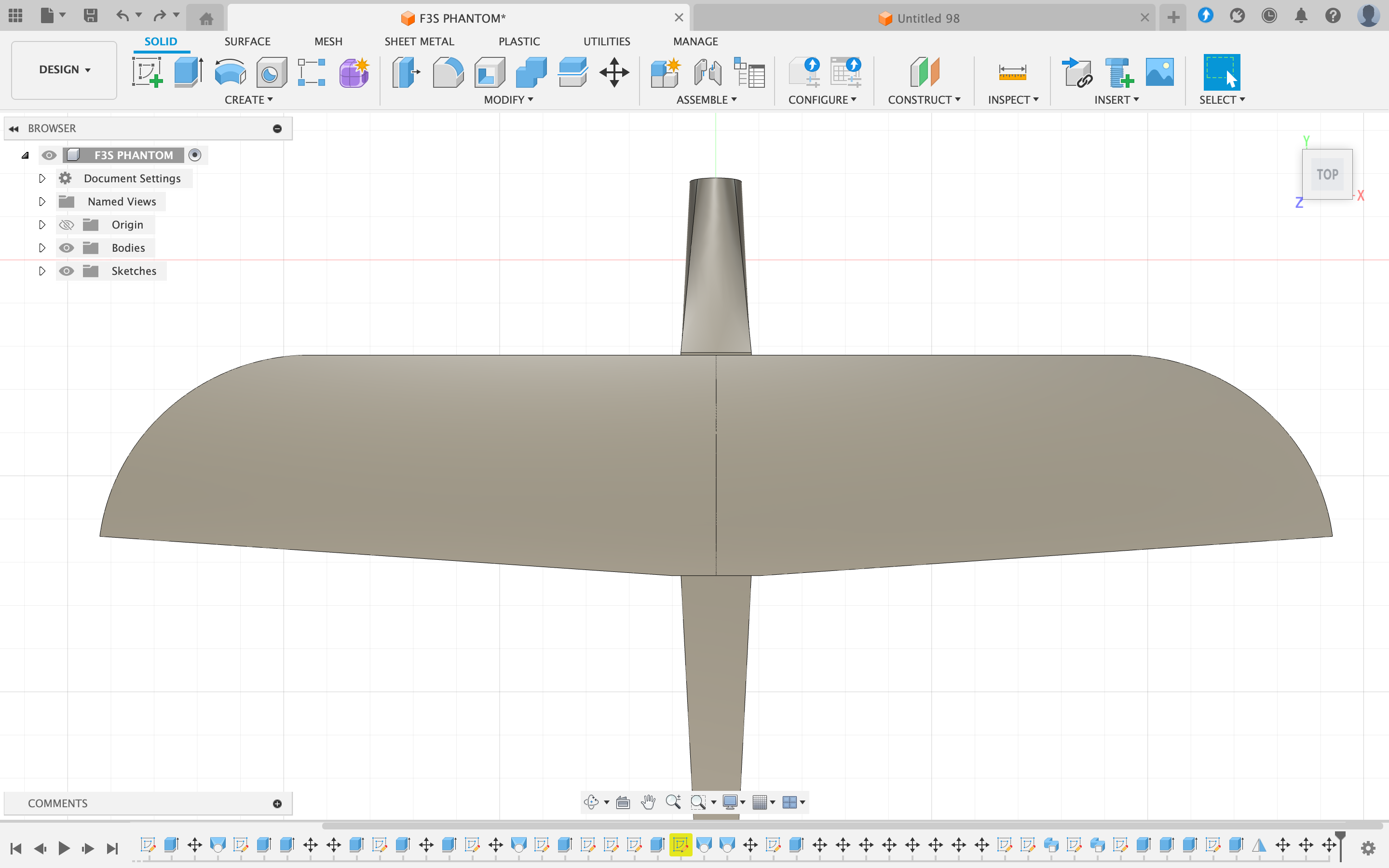The image size is (1389, 868).
Task: Open the ASSEMBLE dropdown menu
Action: click(x=707, y=100)
